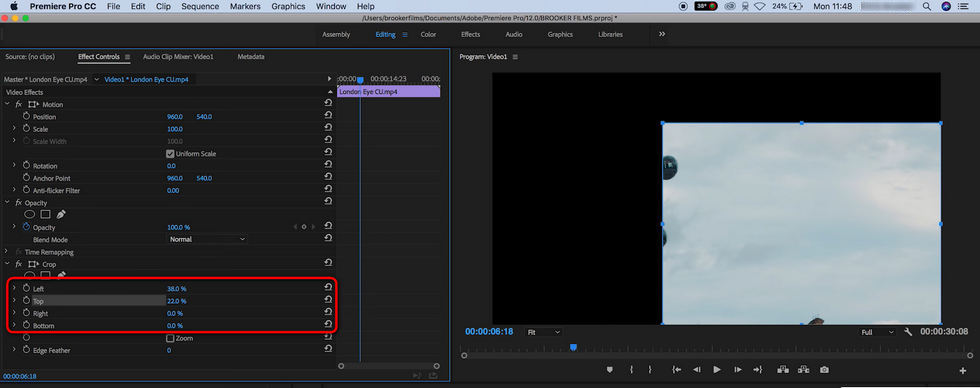
Task: Open the program monitor Button Editor plus
Action: click(x=962, y=371)
